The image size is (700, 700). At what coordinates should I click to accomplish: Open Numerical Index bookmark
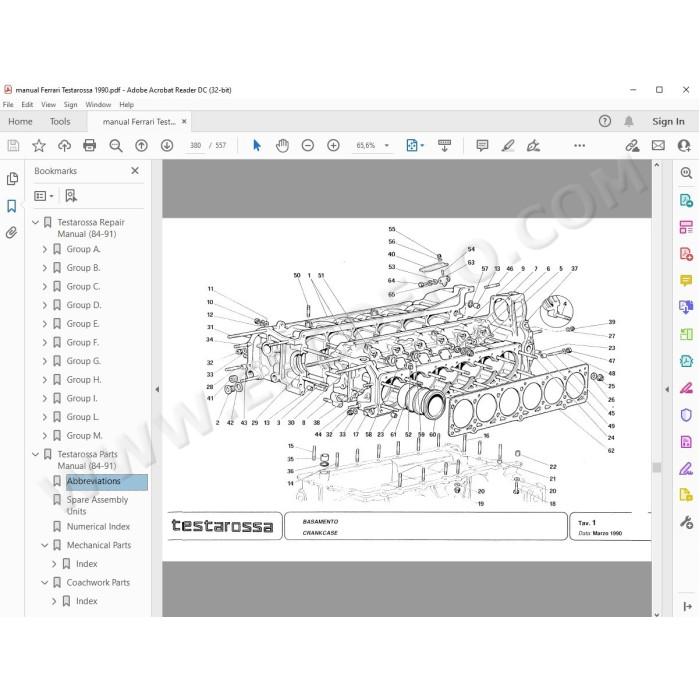(x=98, y=527)
